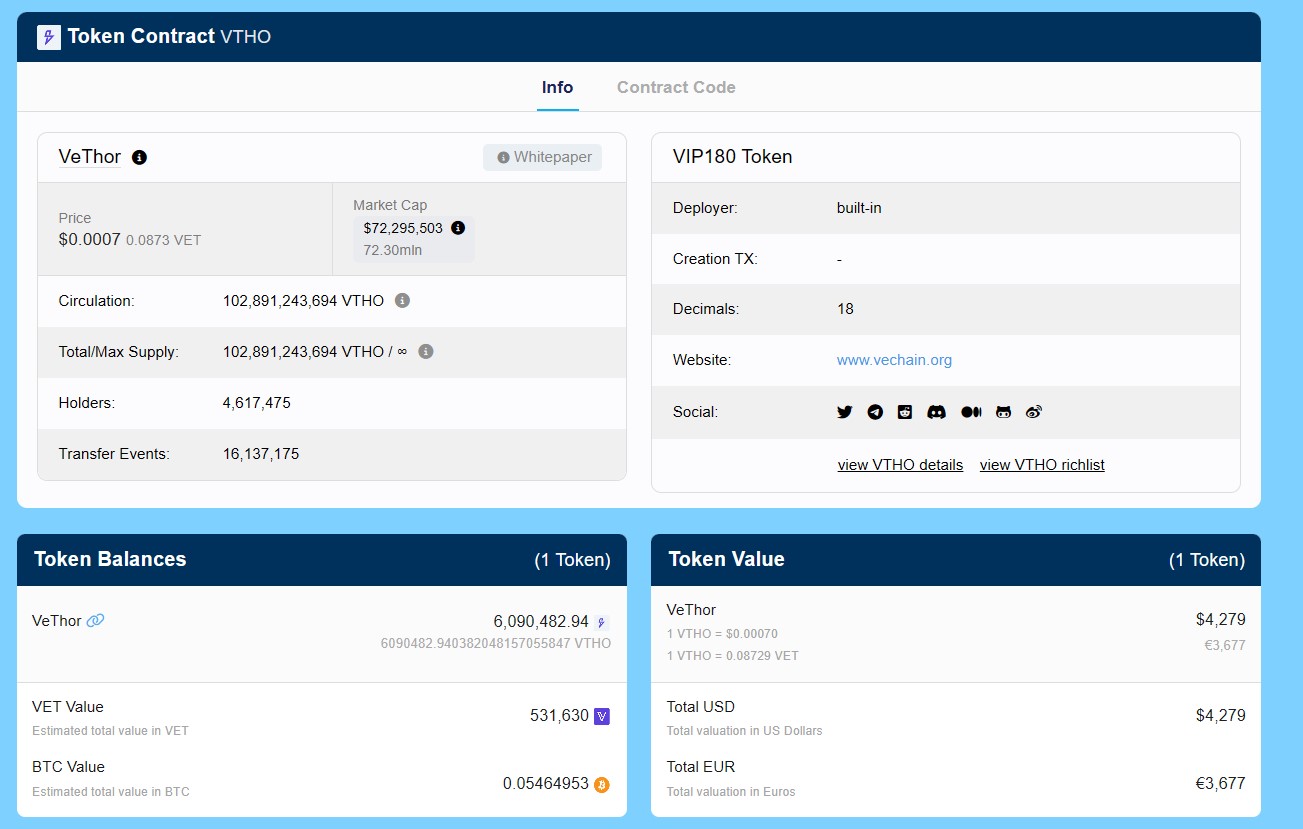
Task: Click the full balance 6090482.940382048157055847 VTHO
Action: click(x=496, y=643)
